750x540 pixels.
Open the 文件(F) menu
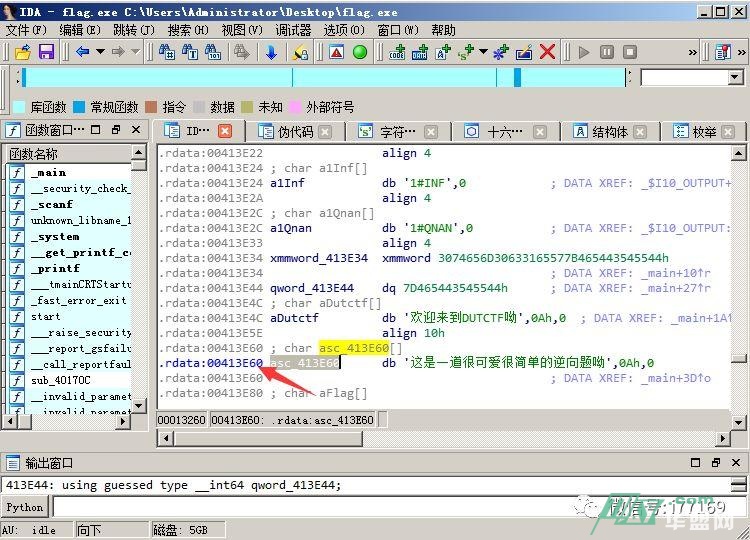pos(26,30)
